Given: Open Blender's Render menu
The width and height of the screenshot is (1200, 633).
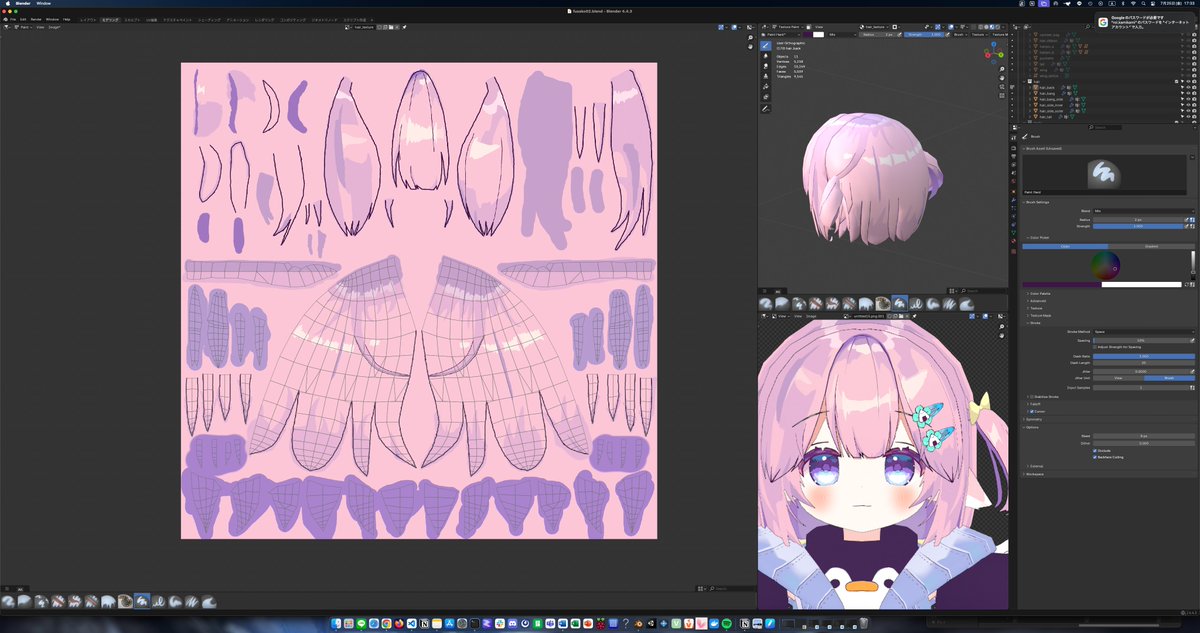Looking at the screenshot, I should (x=36, y=19).
